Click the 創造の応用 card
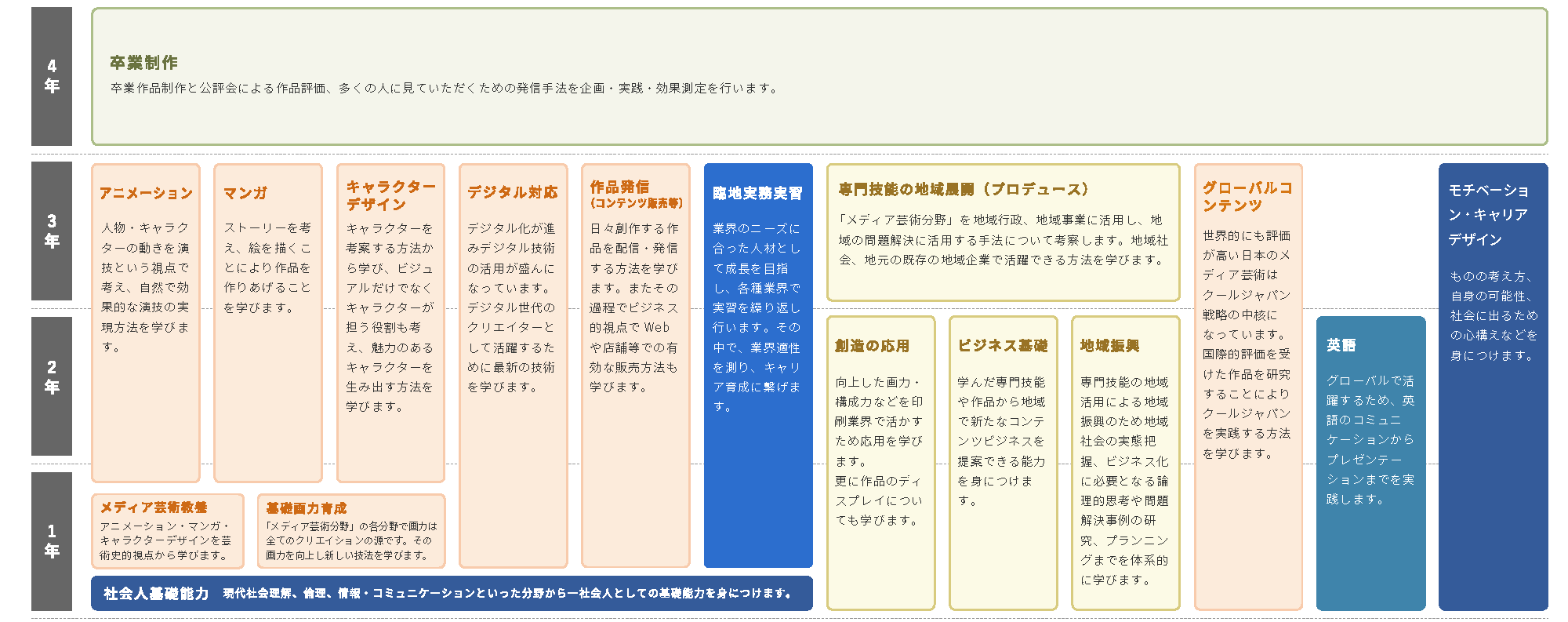The width and height of the screenshot is (1568, 622). coord(880,463)
